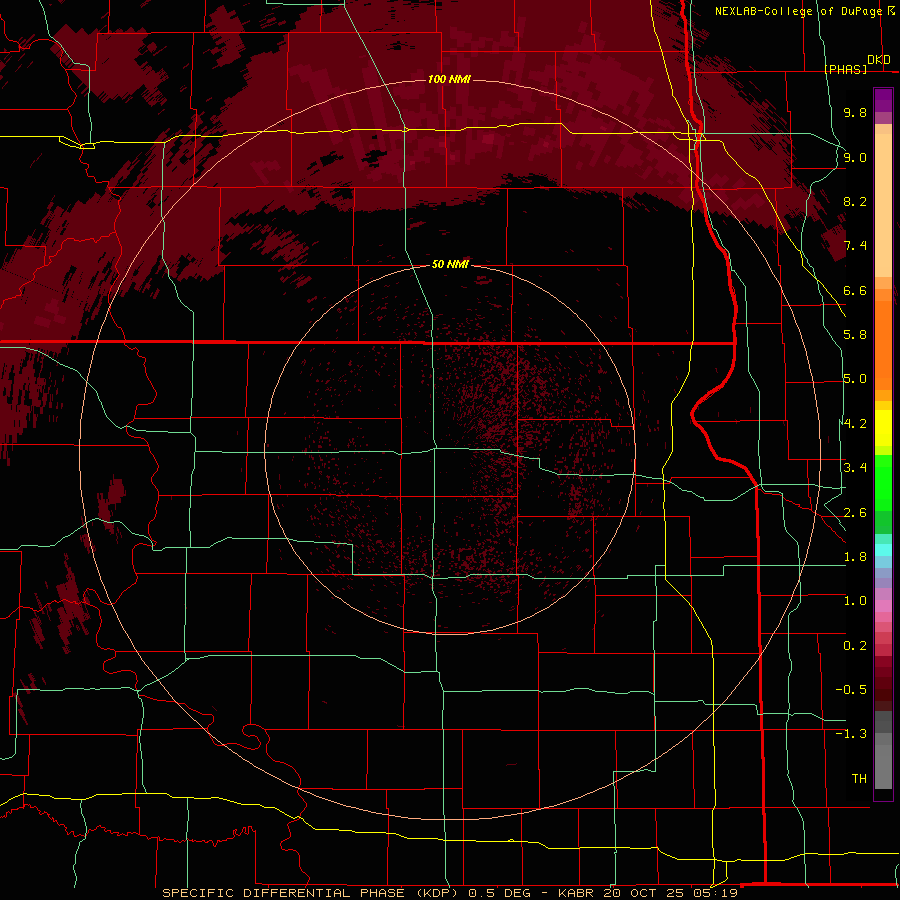The height and width of the screenshot is (900, 900).
Task: Click the 9.8 value on the color scale
Action: point(855,112)
